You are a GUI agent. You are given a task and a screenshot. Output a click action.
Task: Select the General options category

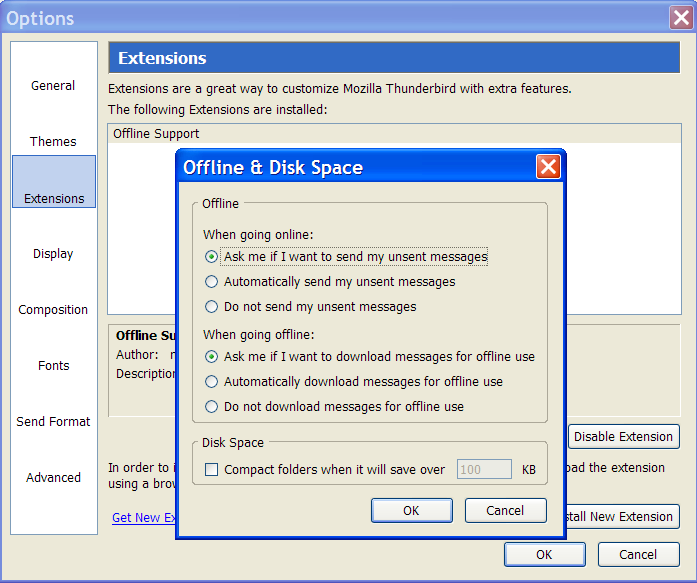53,86
